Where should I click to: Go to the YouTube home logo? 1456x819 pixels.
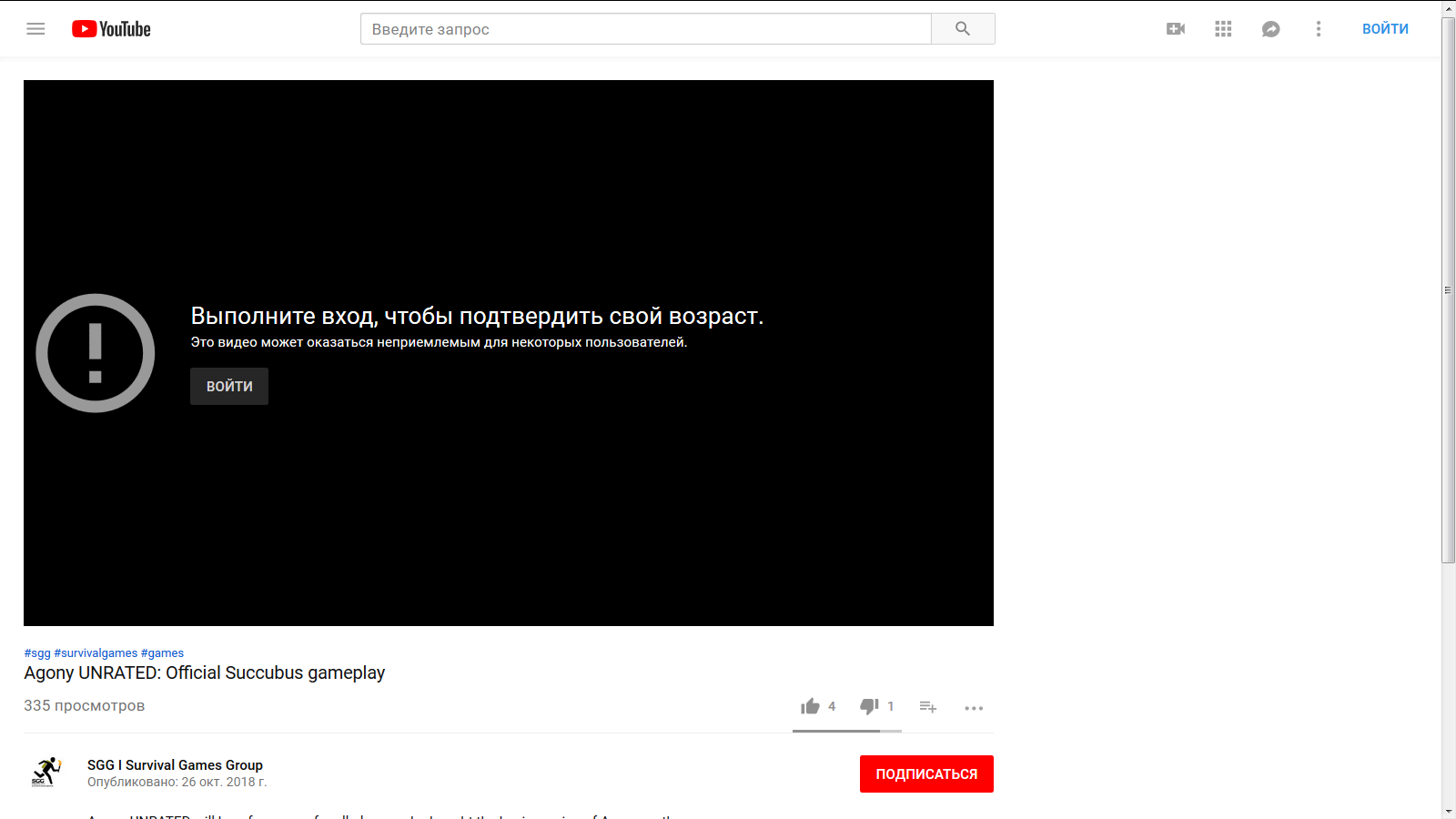click(111, 29)
